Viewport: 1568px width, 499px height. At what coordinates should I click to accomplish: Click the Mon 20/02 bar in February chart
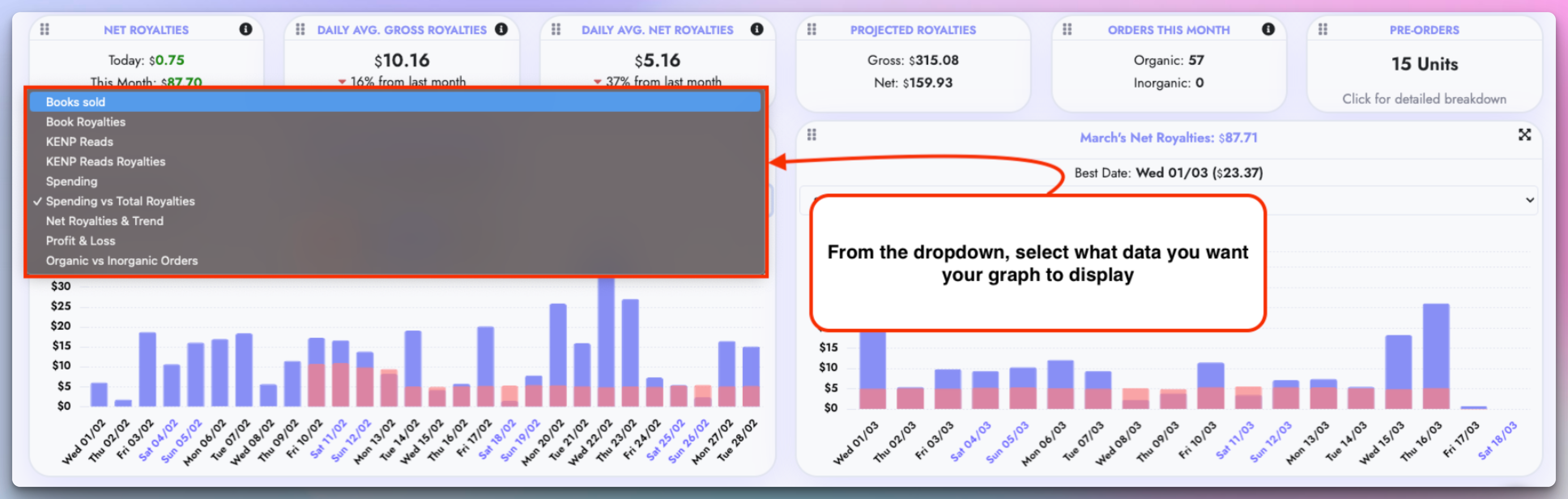558,355
